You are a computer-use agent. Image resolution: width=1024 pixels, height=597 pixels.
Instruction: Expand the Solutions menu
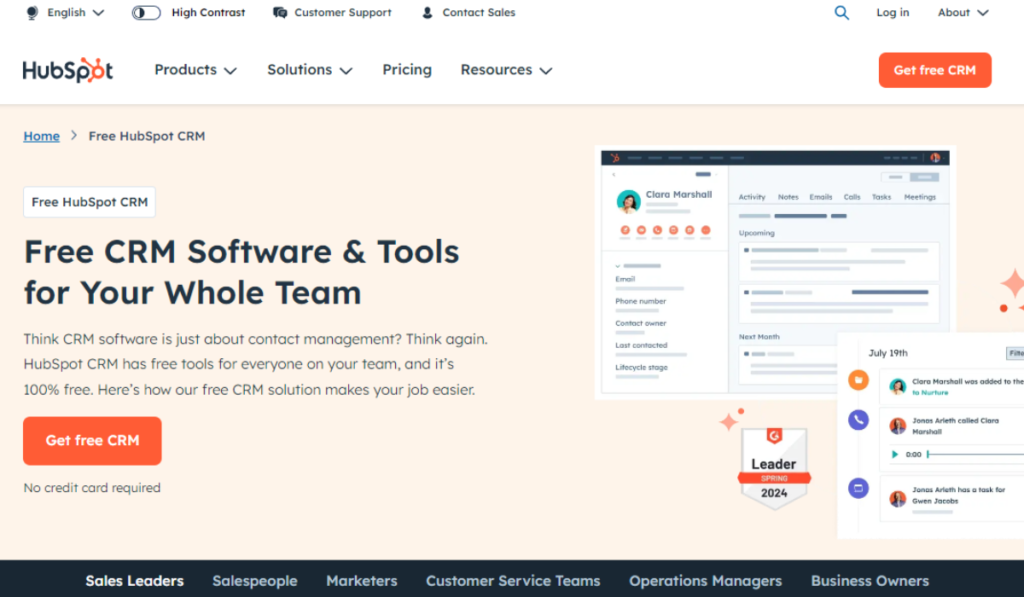point(310,70)
